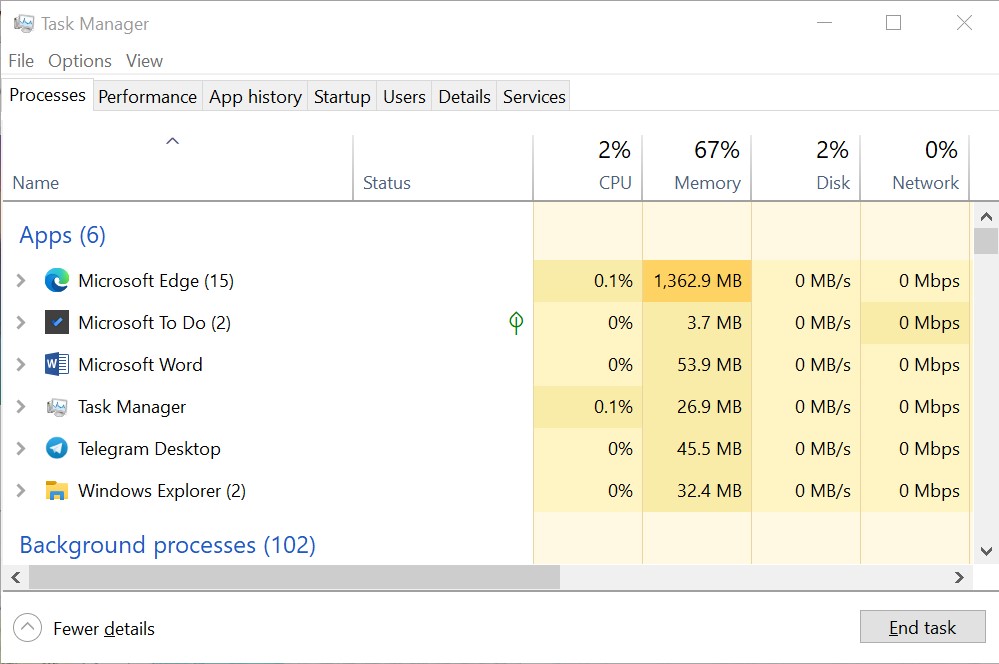Sort processes by Memory column header
999x664 pixels.
pos(707,183)
